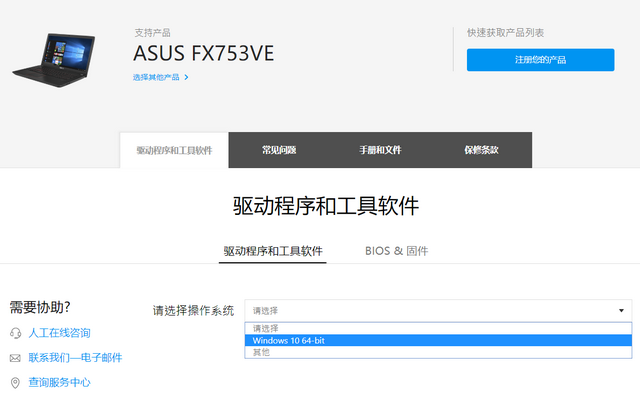Go to the 保修条款 tab

point(481,150)
